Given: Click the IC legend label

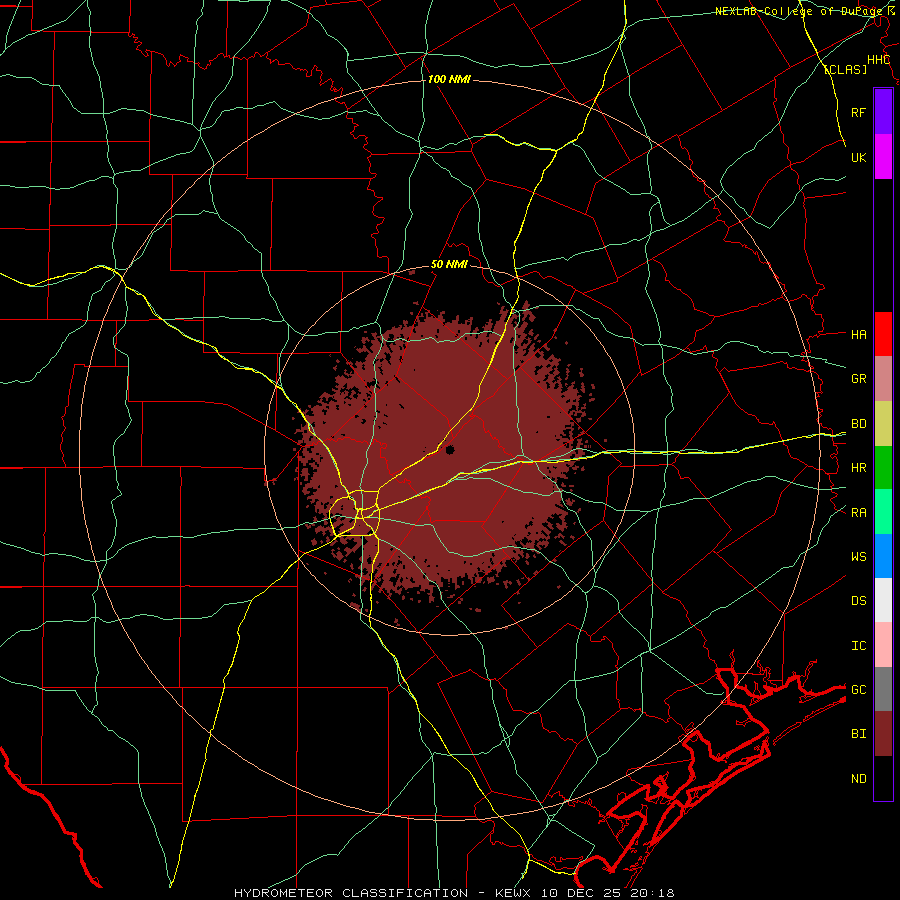Looking at the screenshot, I should [859, 646].
